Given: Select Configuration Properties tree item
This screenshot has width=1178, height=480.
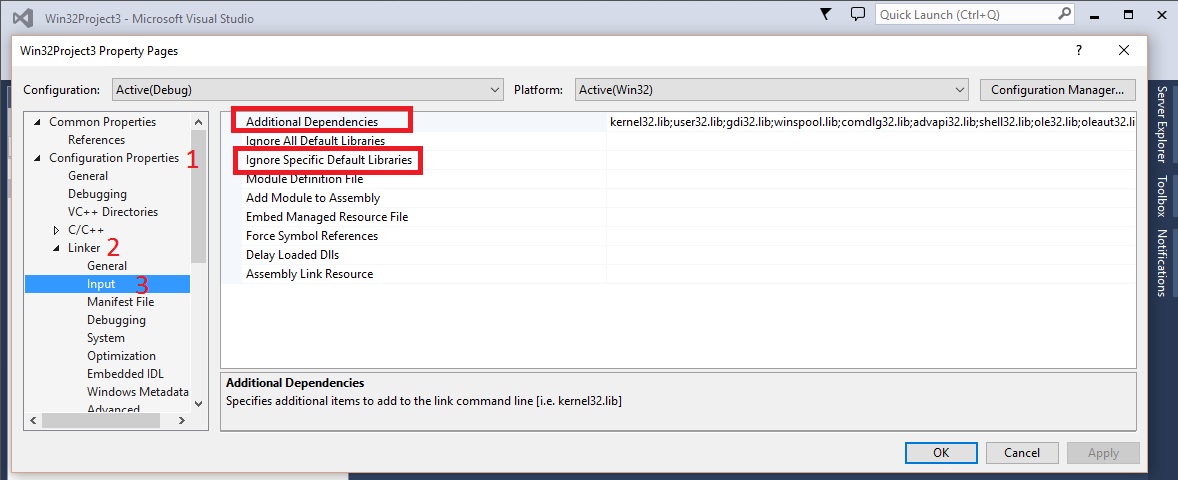Looking at the screenshot, I should click(x=114, y=158).
